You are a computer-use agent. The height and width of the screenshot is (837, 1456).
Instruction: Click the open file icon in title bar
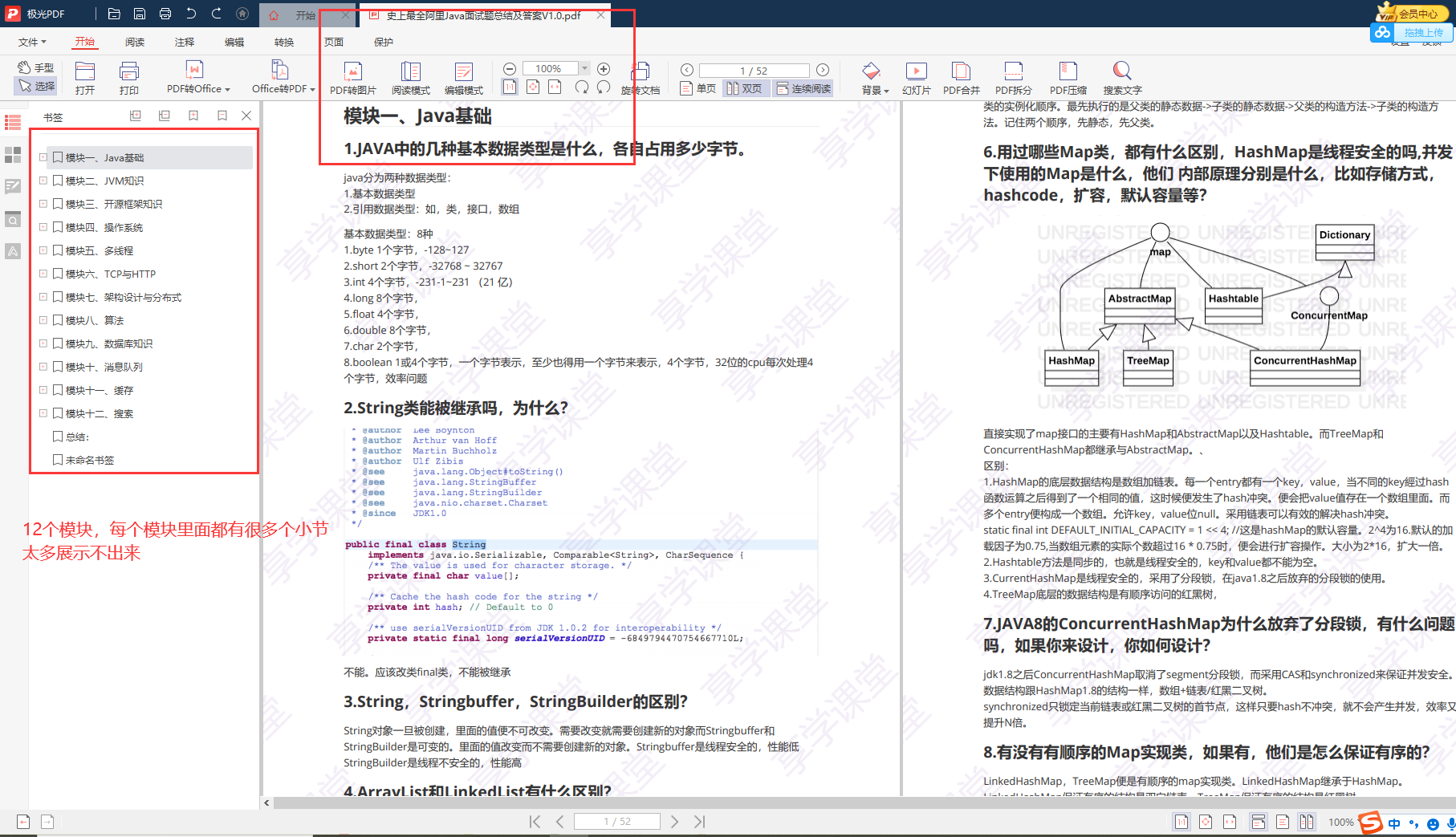coord(114,14)
